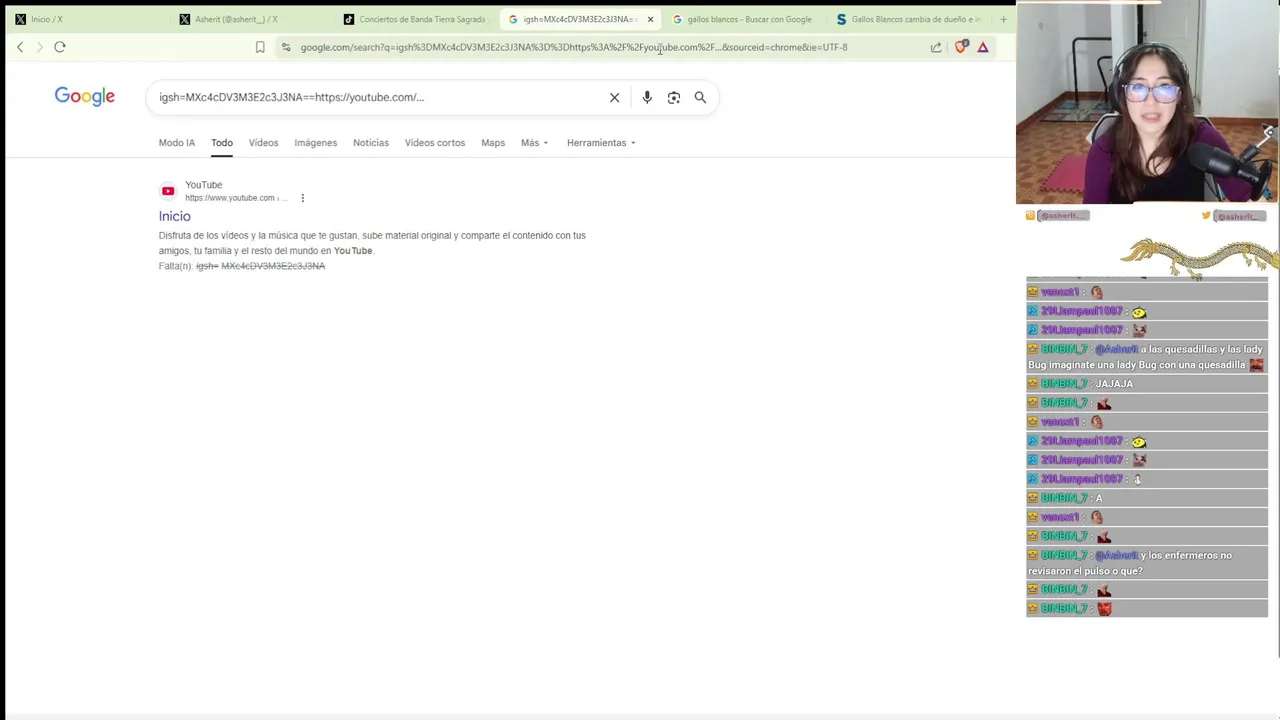
Task: Open the Inicio result link
Action: pyautogui.click(x=174, y=216)
